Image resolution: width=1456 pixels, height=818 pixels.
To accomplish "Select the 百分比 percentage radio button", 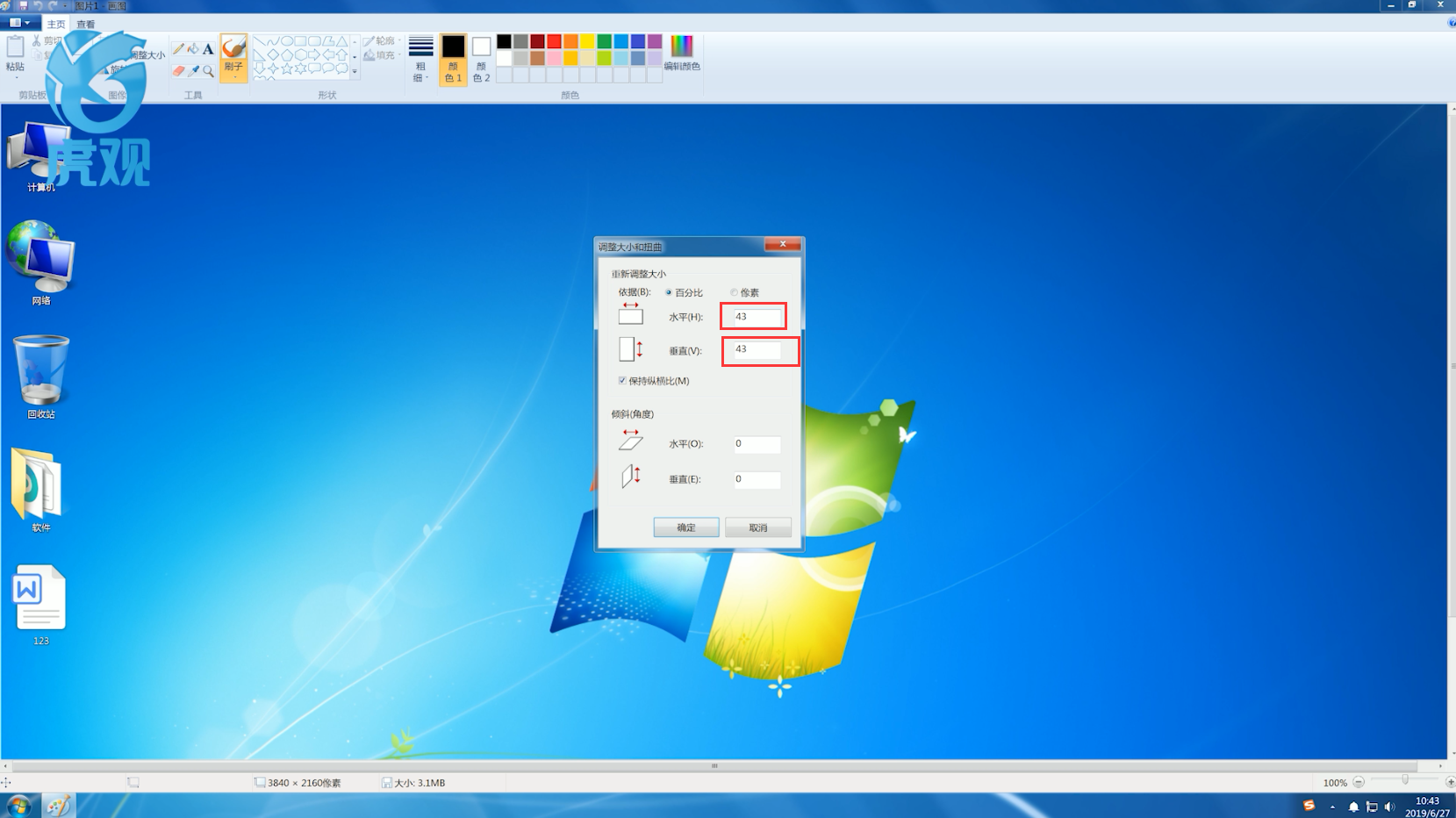I will (x=669, y=292).
